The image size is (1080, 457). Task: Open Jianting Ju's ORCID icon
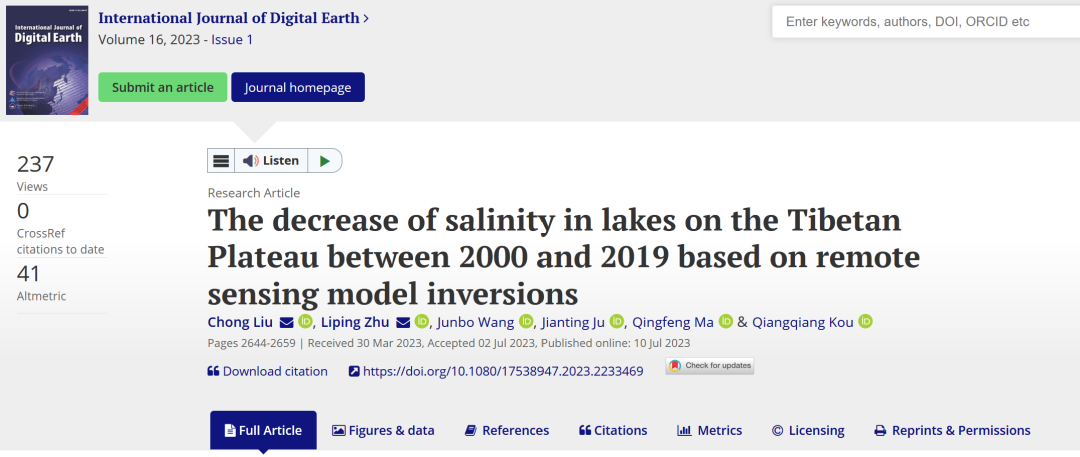tap(616, 322)
